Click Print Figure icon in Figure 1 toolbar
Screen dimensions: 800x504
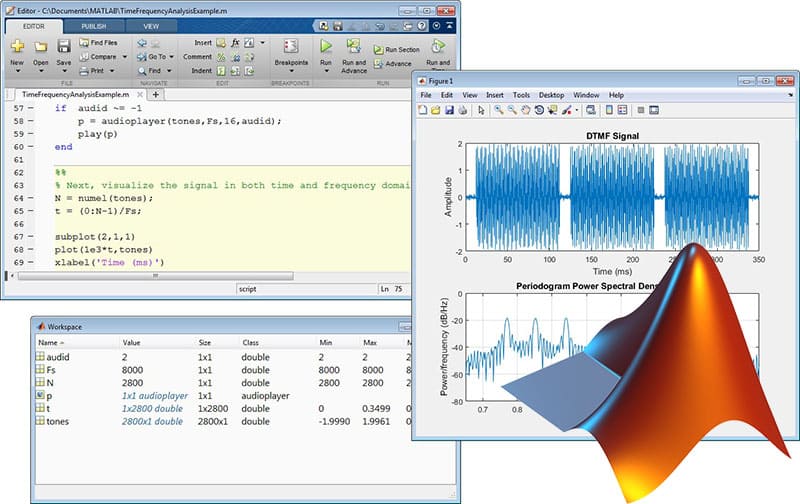coord(462,110)
